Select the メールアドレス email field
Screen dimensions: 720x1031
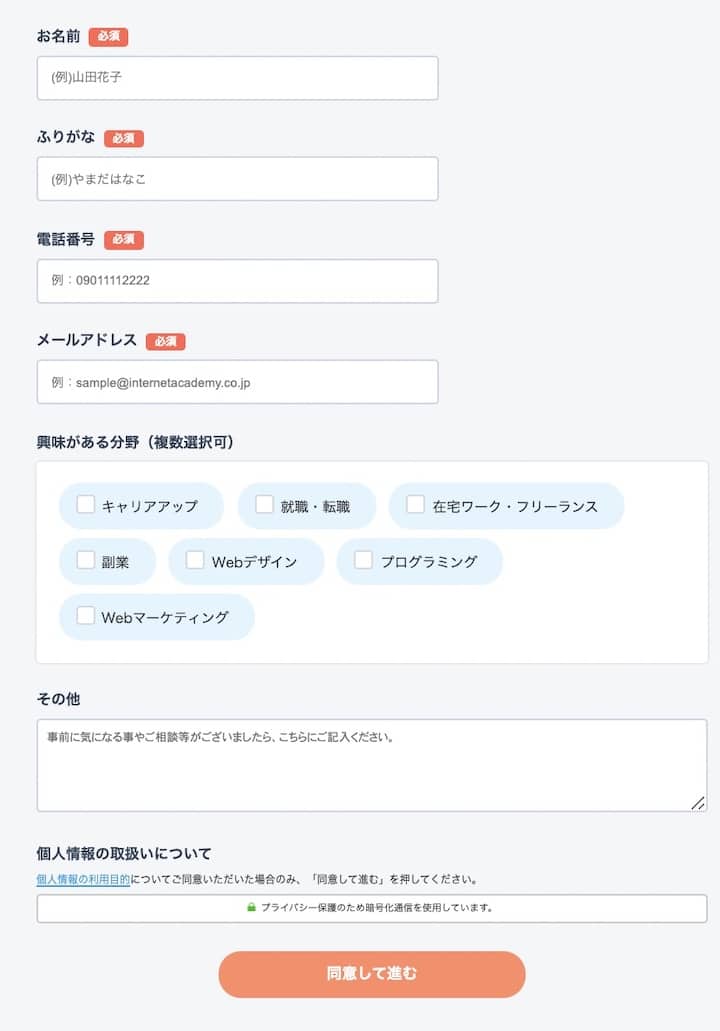(237, 382)
